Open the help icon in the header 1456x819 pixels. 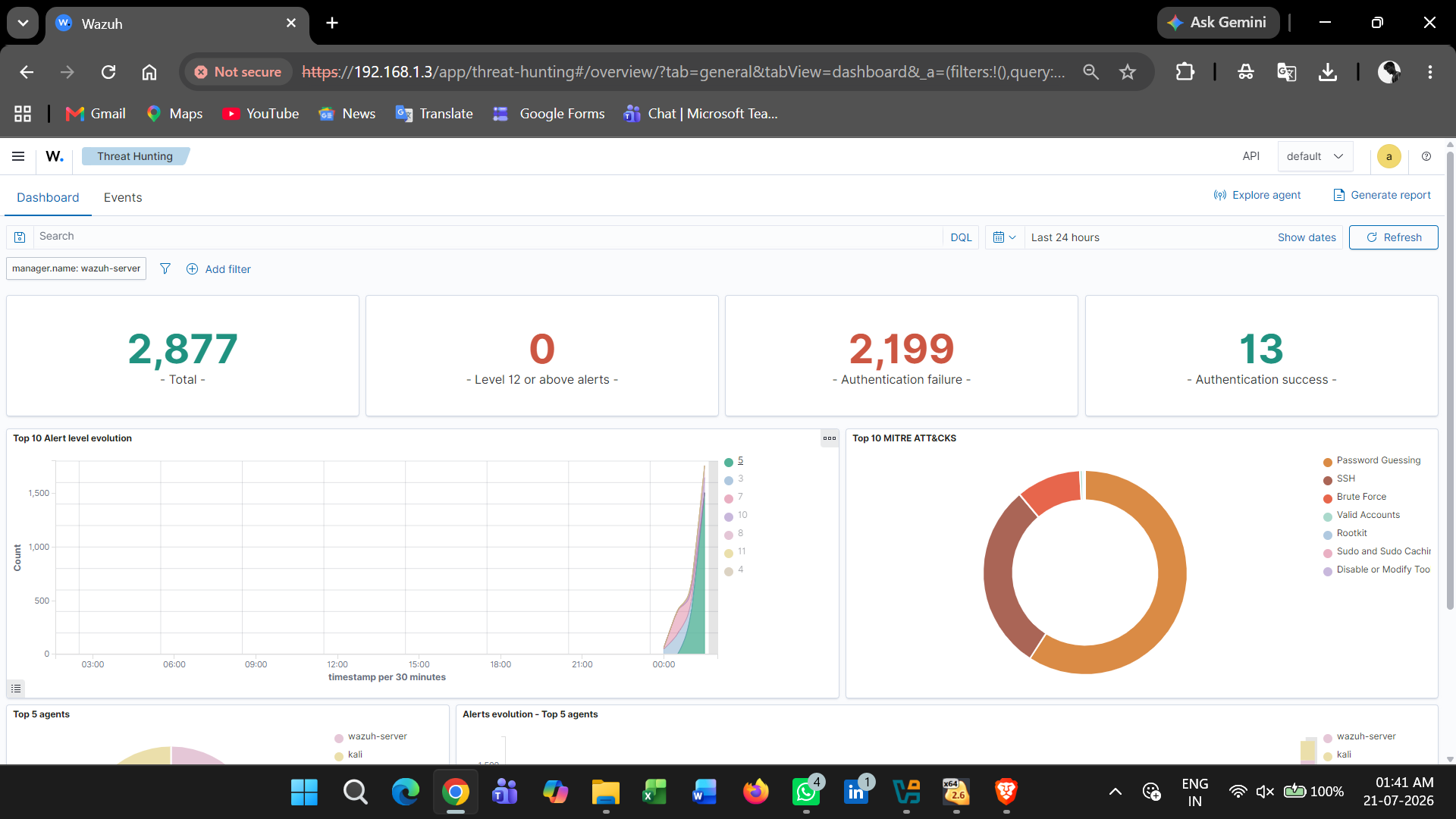[1426, 156]
